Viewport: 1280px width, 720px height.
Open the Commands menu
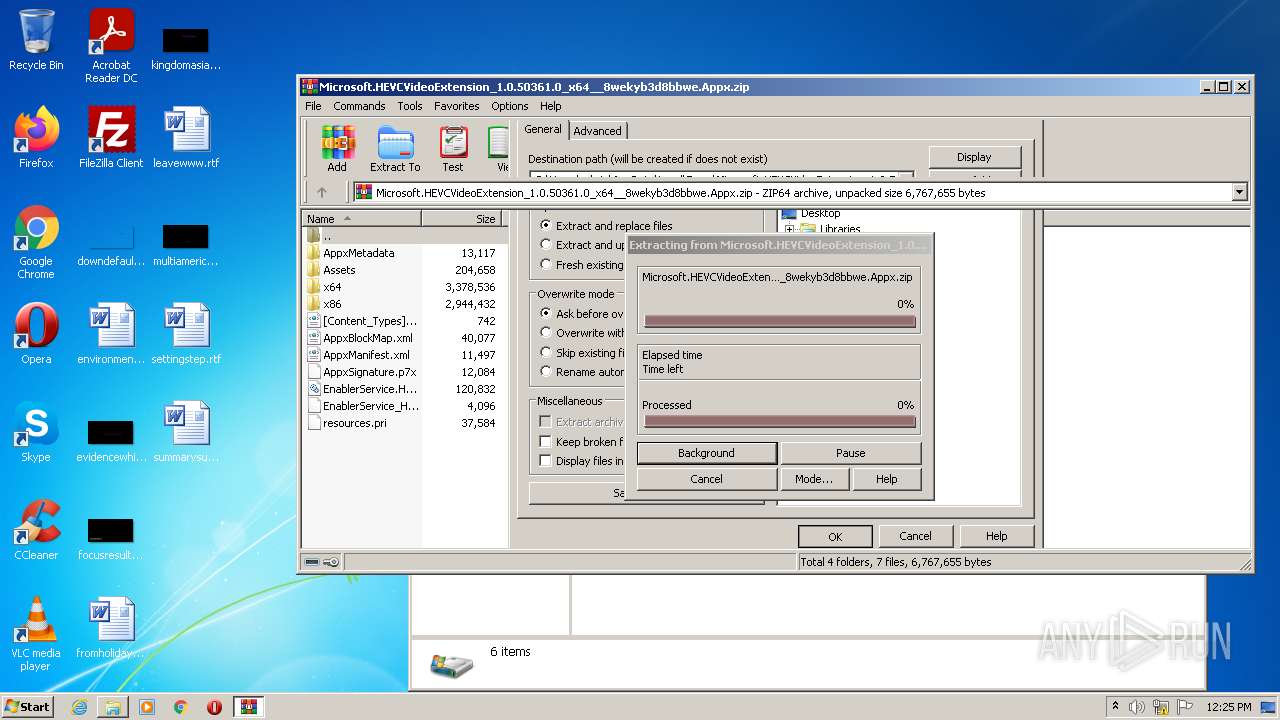(359, 106)
